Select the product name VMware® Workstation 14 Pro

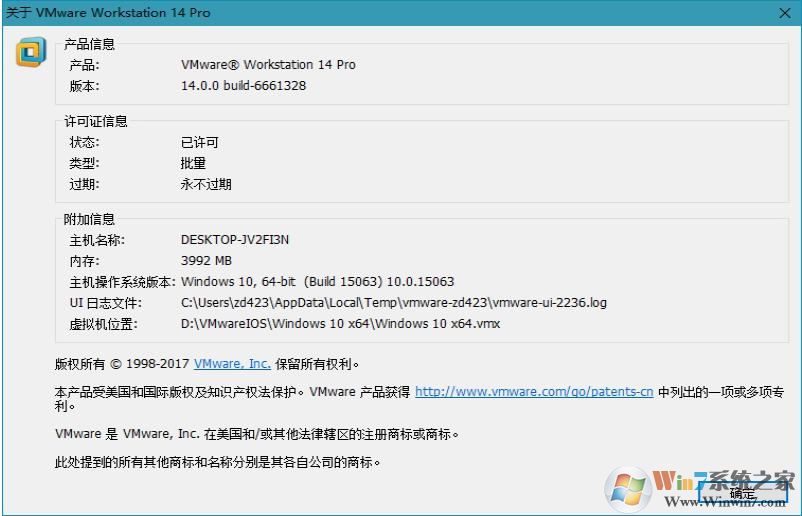point(268,64)
